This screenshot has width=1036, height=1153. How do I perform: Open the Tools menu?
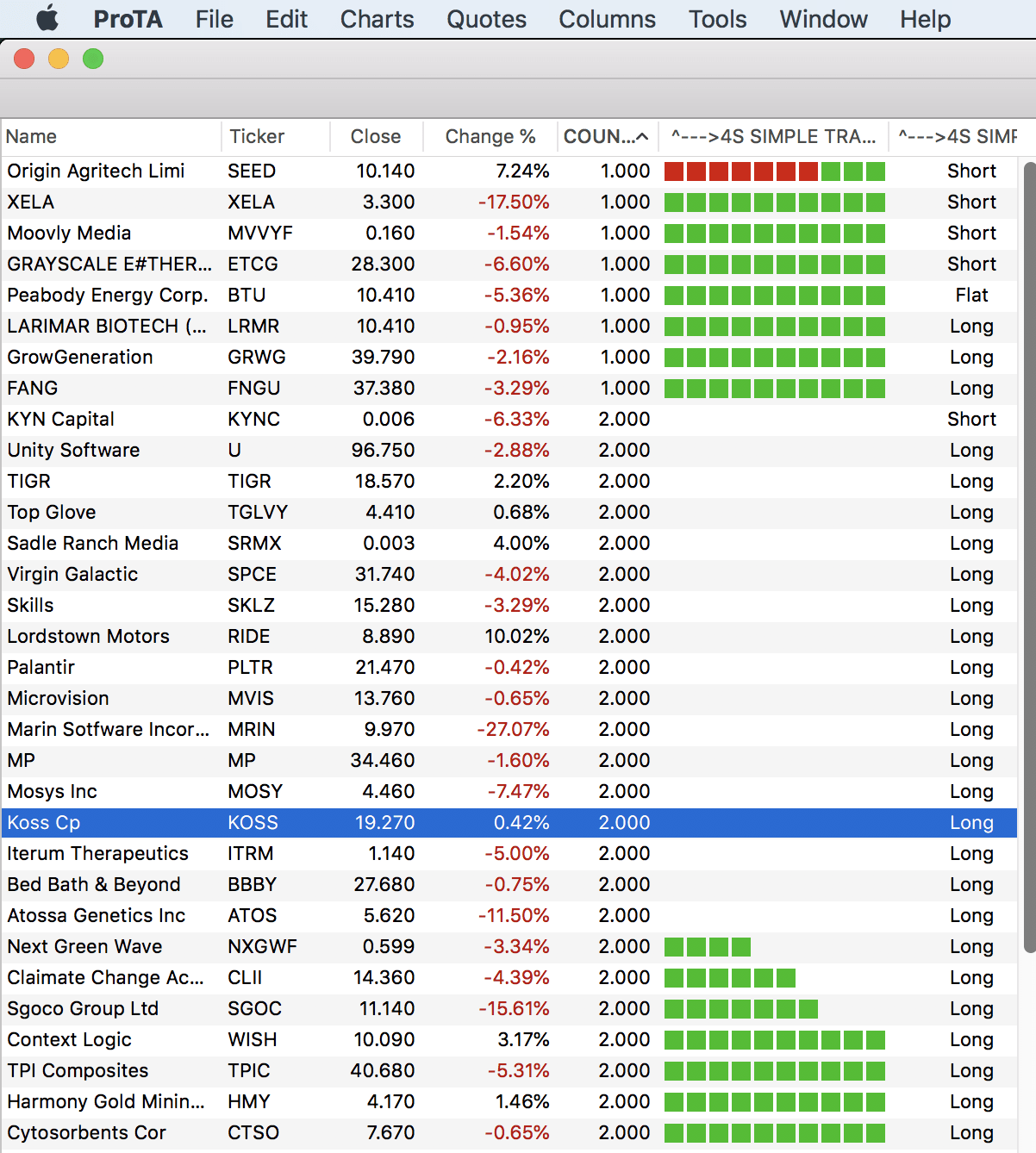[x=717, y=19]
